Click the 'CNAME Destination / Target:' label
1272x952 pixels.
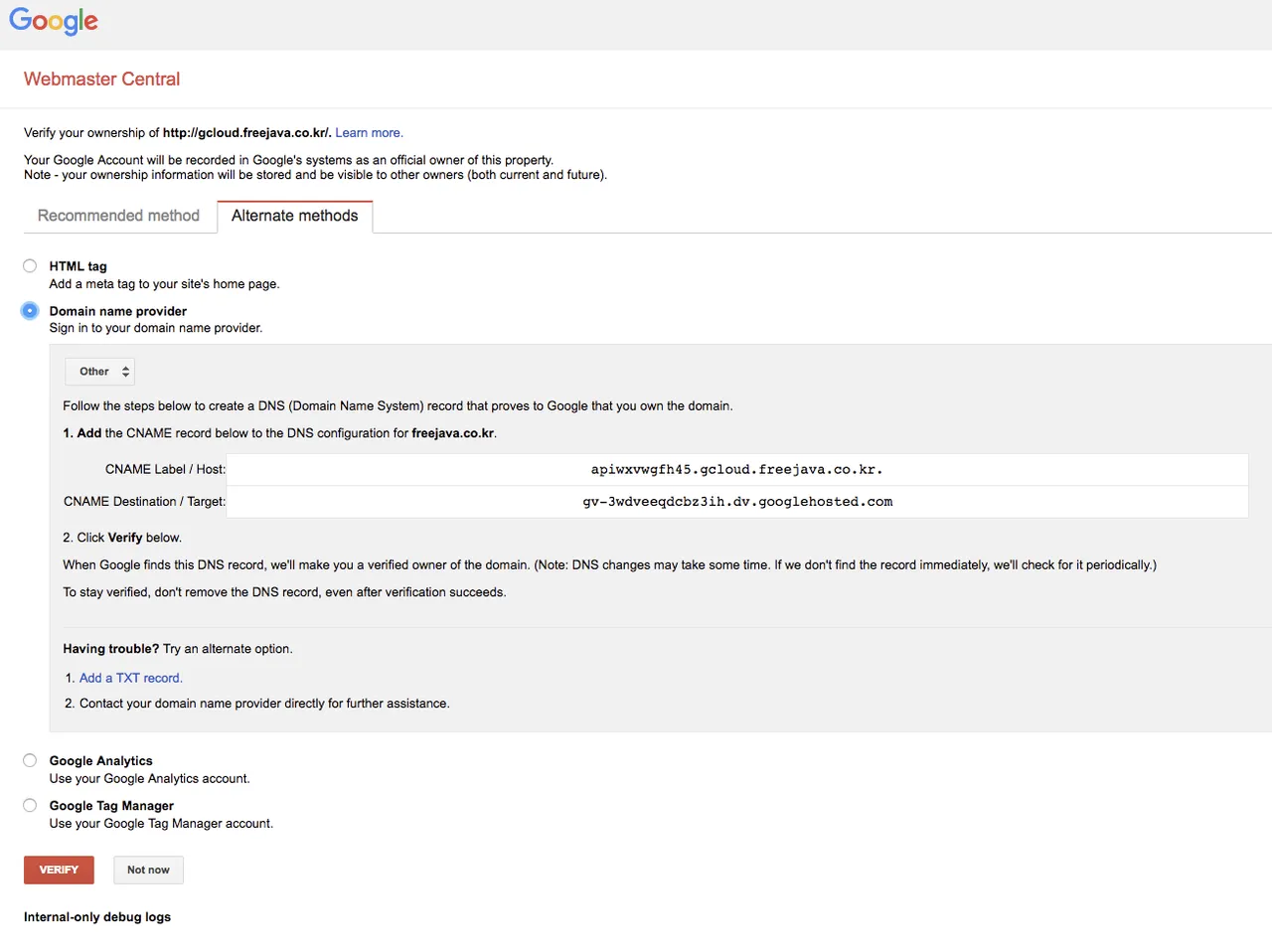tap(144, 502)
